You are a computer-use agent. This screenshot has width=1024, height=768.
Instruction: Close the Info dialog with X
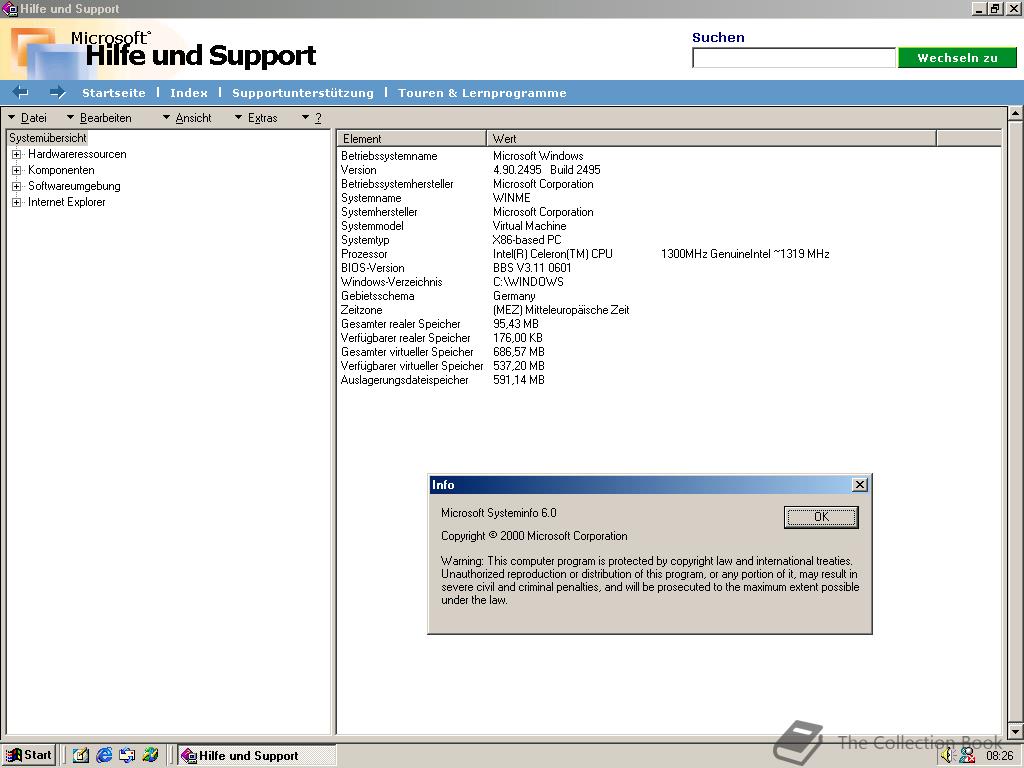click(x=860, y=485)
